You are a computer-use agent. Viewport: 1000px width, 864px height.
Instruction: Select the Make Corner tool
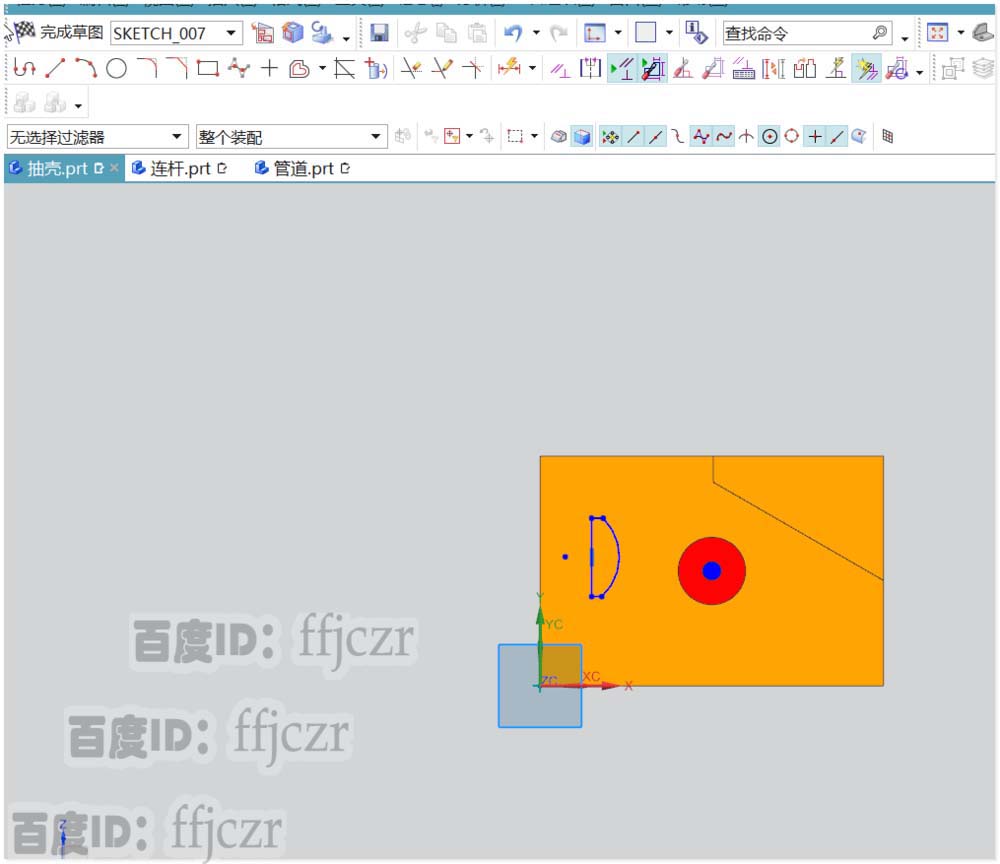473,68
